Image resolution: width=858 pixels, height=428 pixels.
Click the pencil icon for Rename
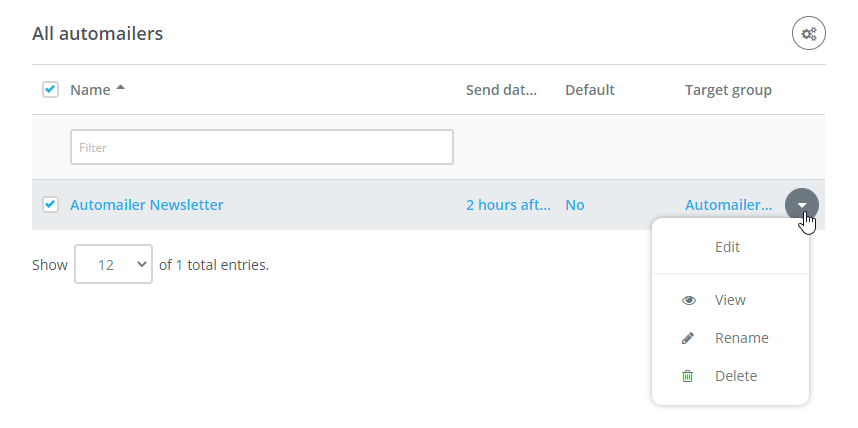(x=688, y=338)
